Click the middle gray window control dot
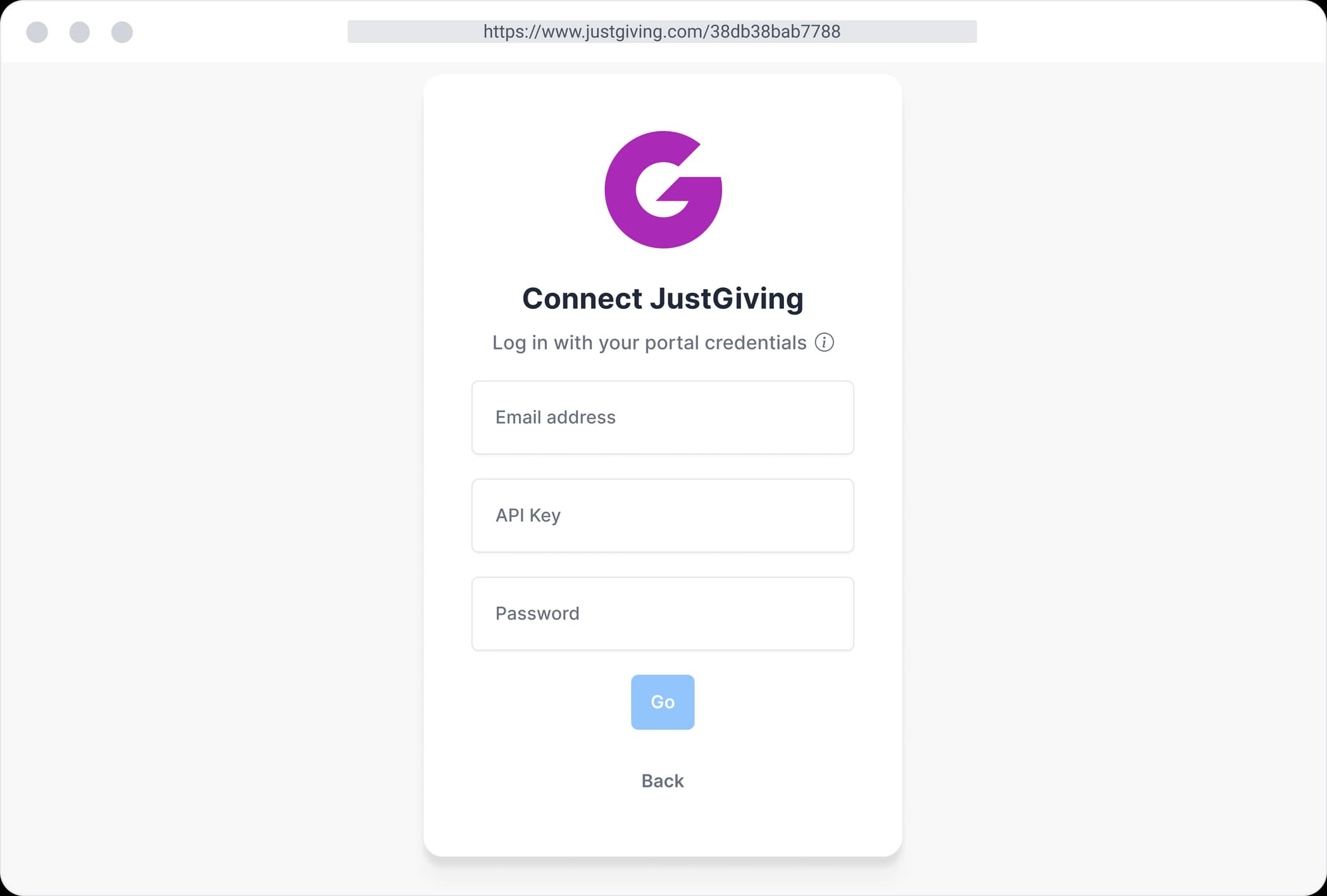 (80, 32)
